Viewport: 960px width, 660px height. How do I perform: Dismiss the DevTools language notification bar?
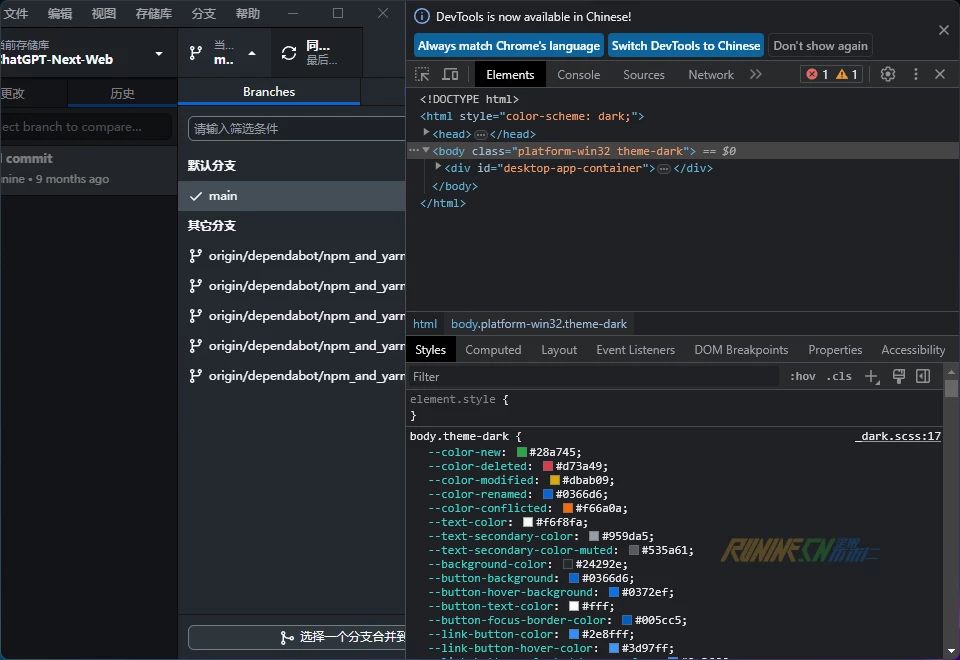943,31
